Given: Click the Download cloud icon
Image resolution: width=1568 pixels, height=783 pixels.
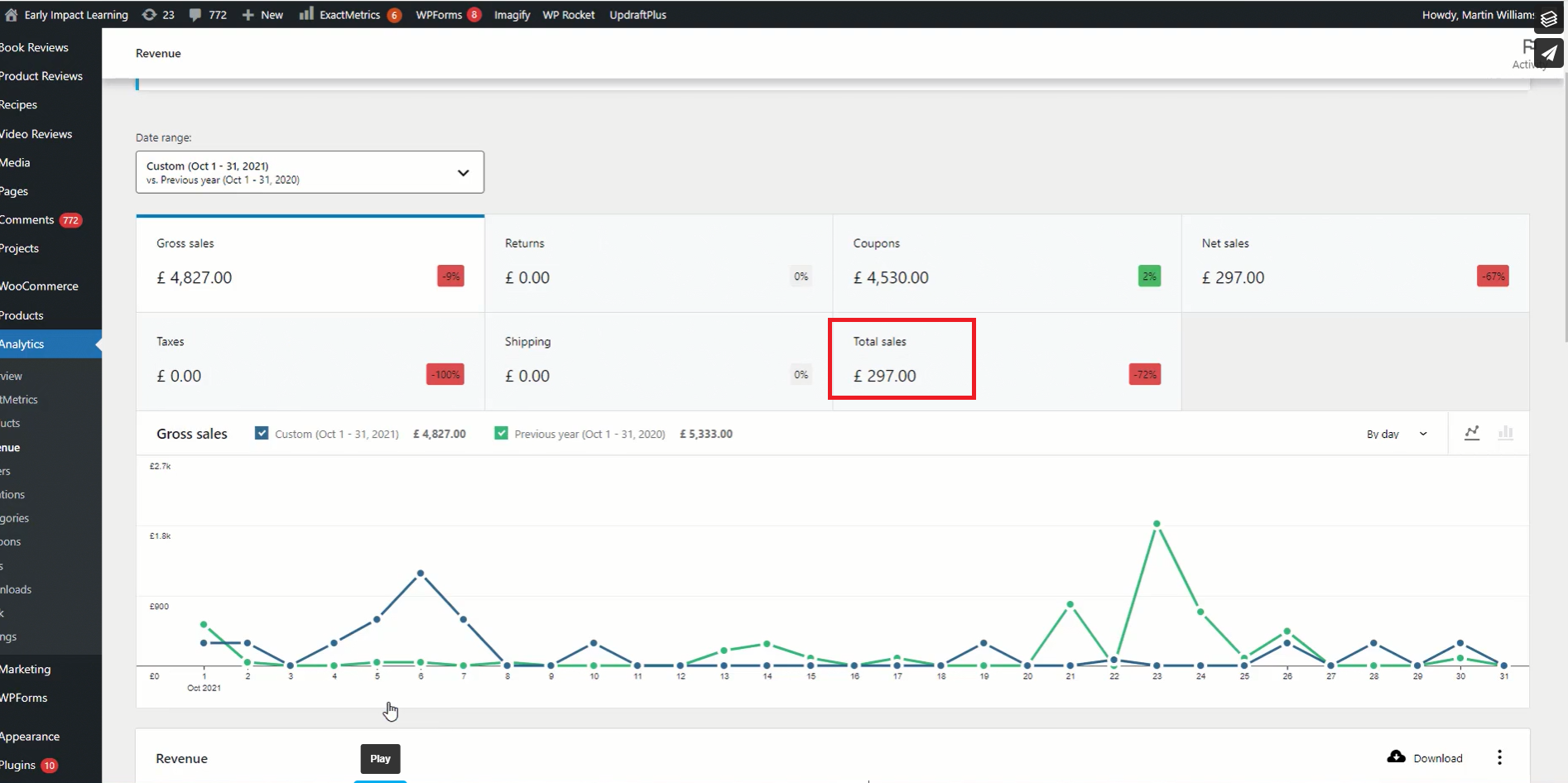Looking at the screenshot, I should click(x=1397, y=757).
